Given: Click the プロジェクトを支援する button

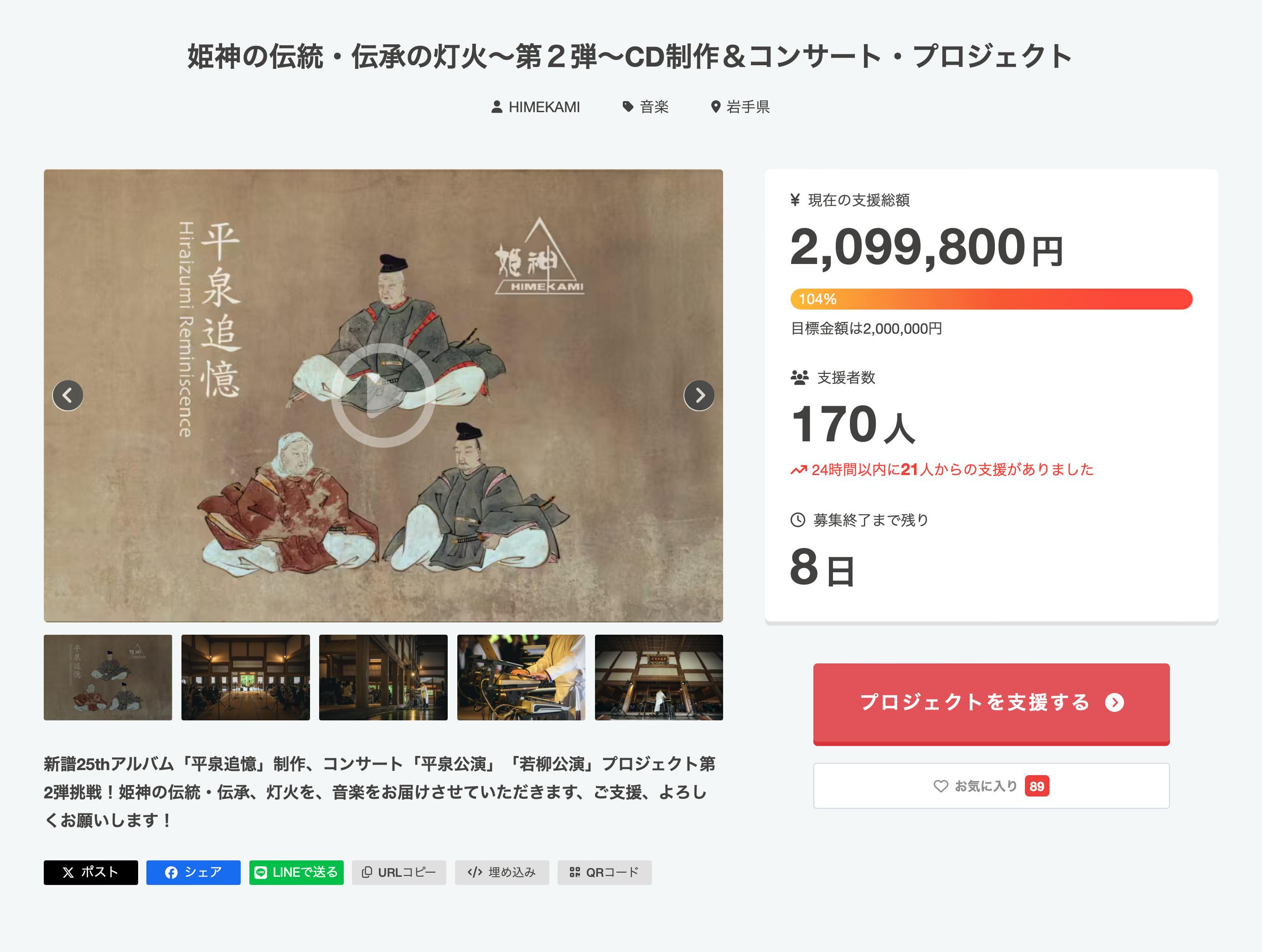Looking at the screenshot, I should click(991, 704).
